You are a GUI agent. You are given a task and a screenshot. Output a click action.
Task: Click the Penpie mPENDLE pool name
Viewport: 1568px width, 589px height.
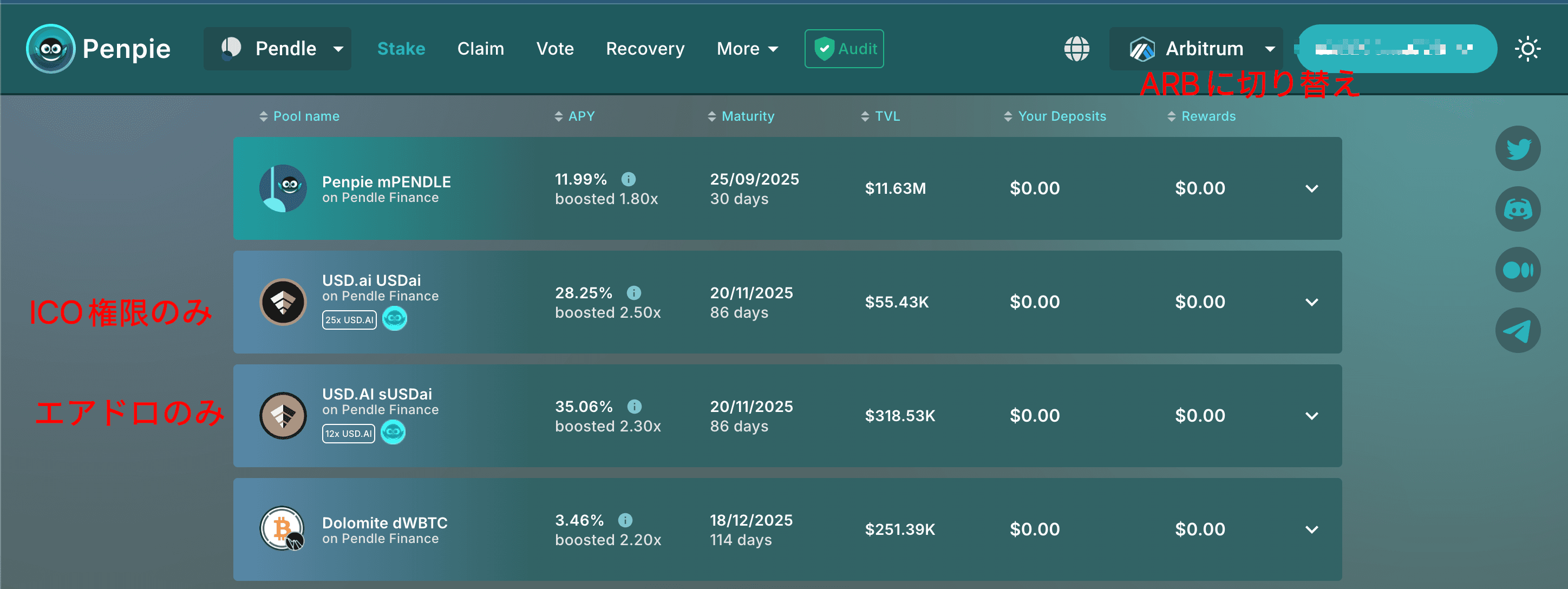point(387,182)
